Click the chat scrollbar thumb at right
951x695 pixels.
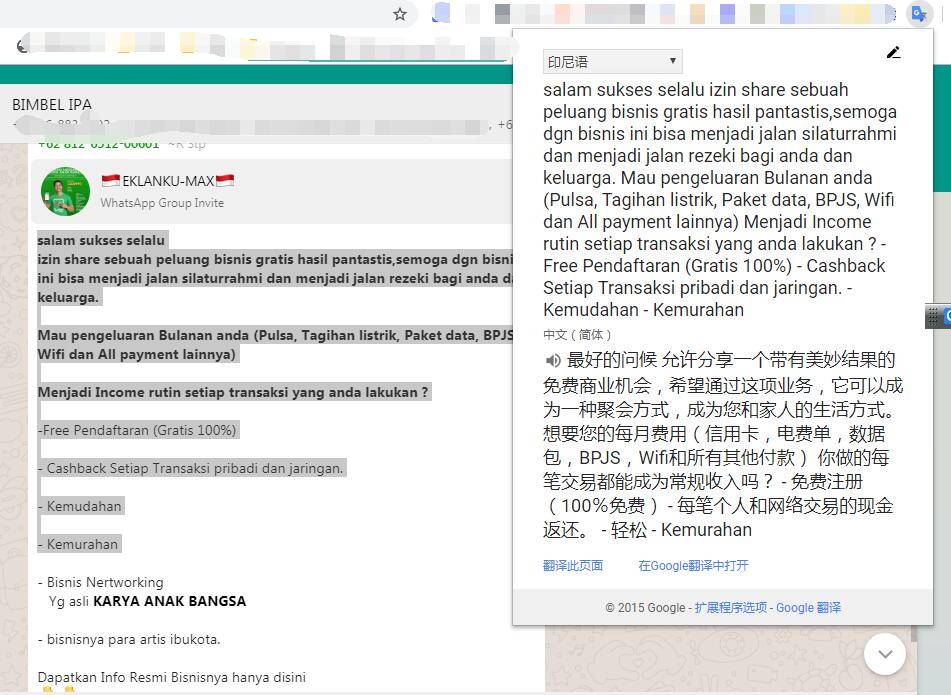913,634
